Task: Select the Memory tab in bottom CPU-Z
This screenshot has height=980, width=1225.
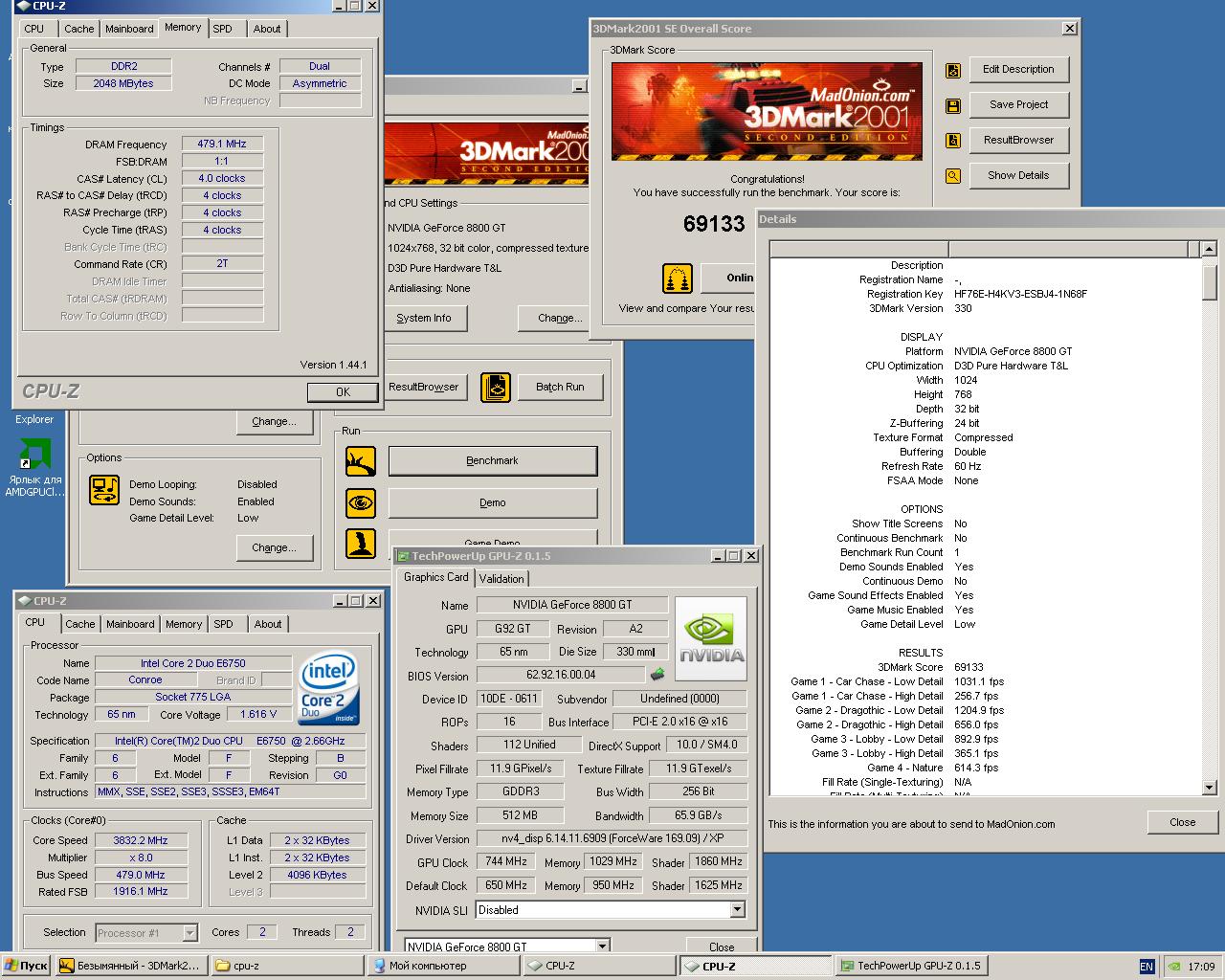Action: click(x=184, y=624)
